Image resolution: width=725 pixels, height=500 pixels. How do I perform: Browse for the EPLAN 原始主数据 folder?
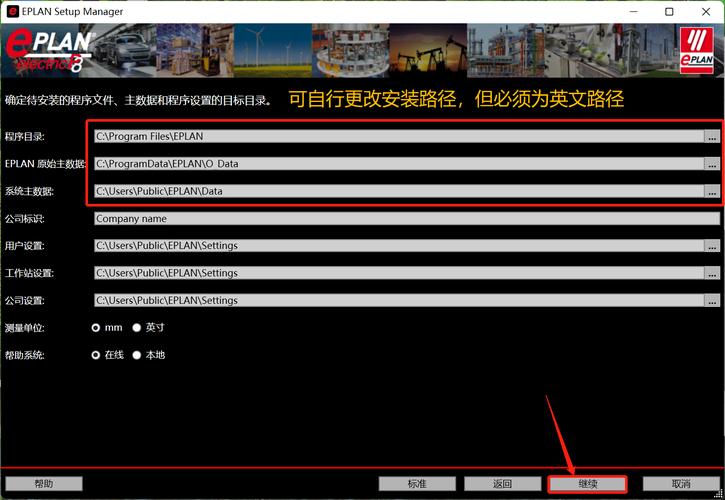click(x=712, y=164)
